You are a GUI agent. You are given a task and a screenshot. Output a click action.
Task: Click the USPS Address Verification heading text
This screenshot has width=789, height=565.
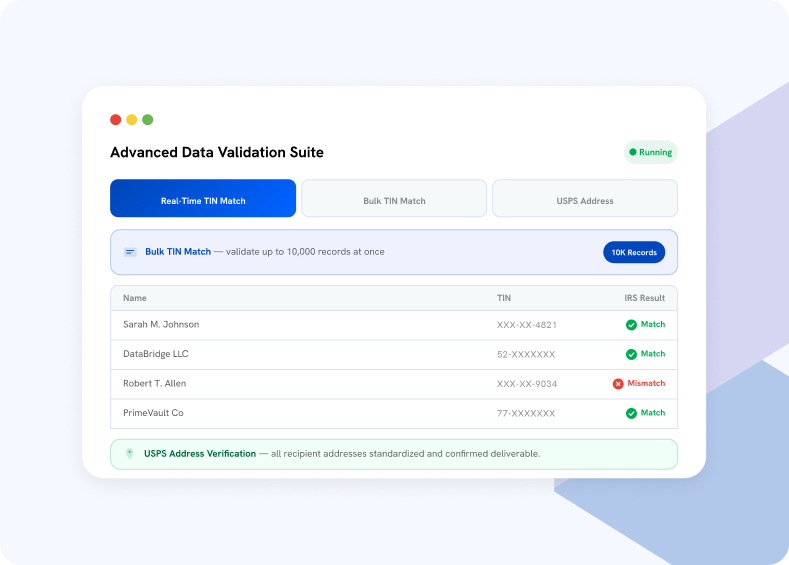(x=200, y=453)
